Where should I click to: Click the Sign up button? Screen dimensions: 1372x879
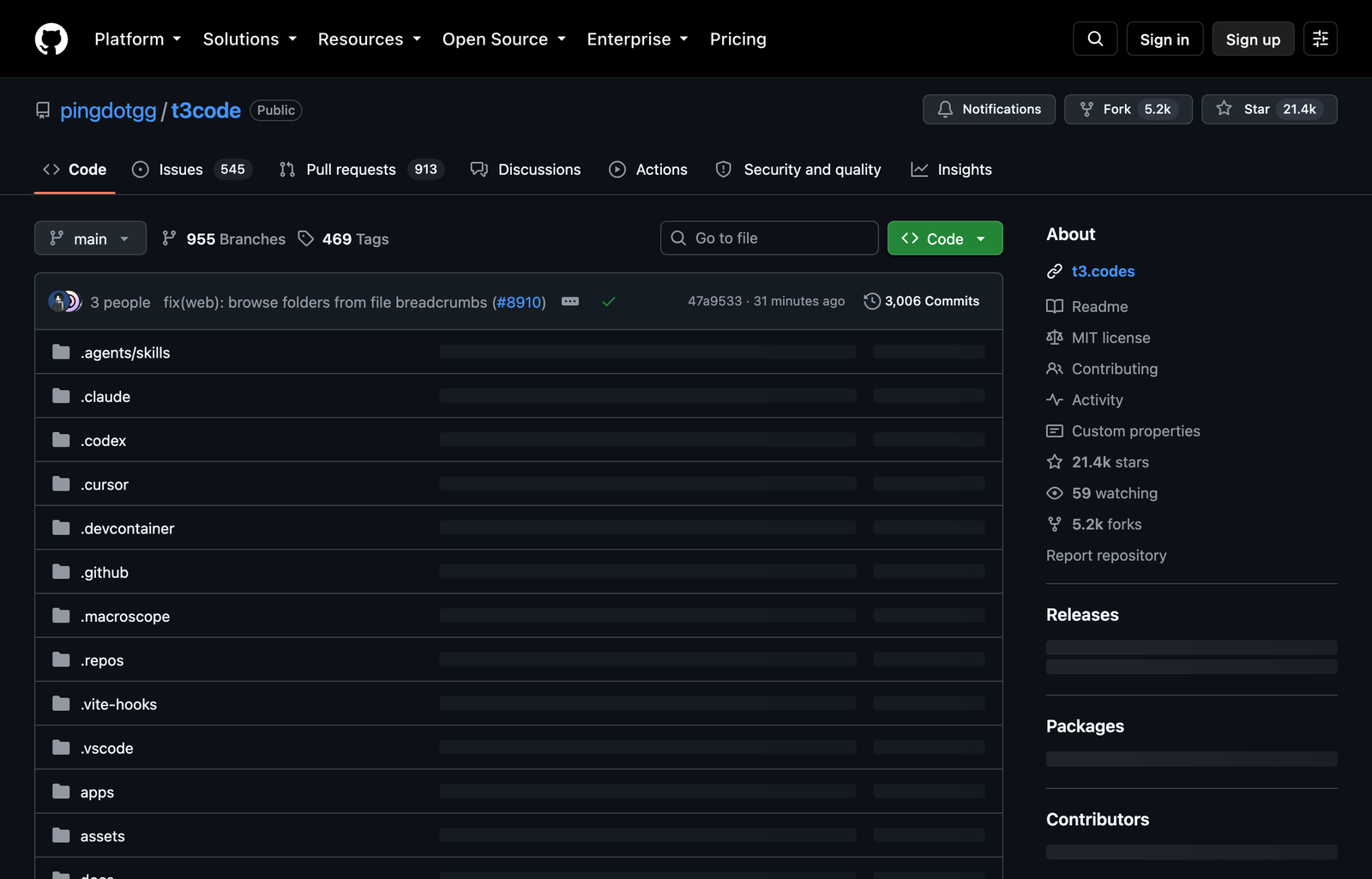click(1253, 39)
